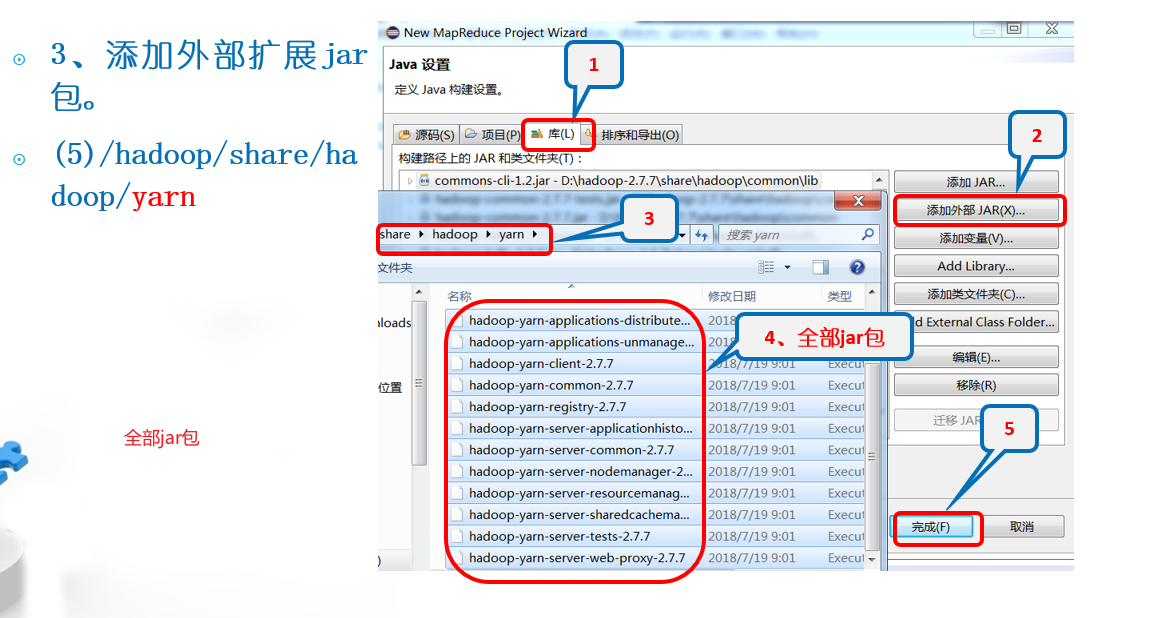Toggle the preview pane icon
The height and width of the screenshot is (618, 1161).
coord(820,267)
